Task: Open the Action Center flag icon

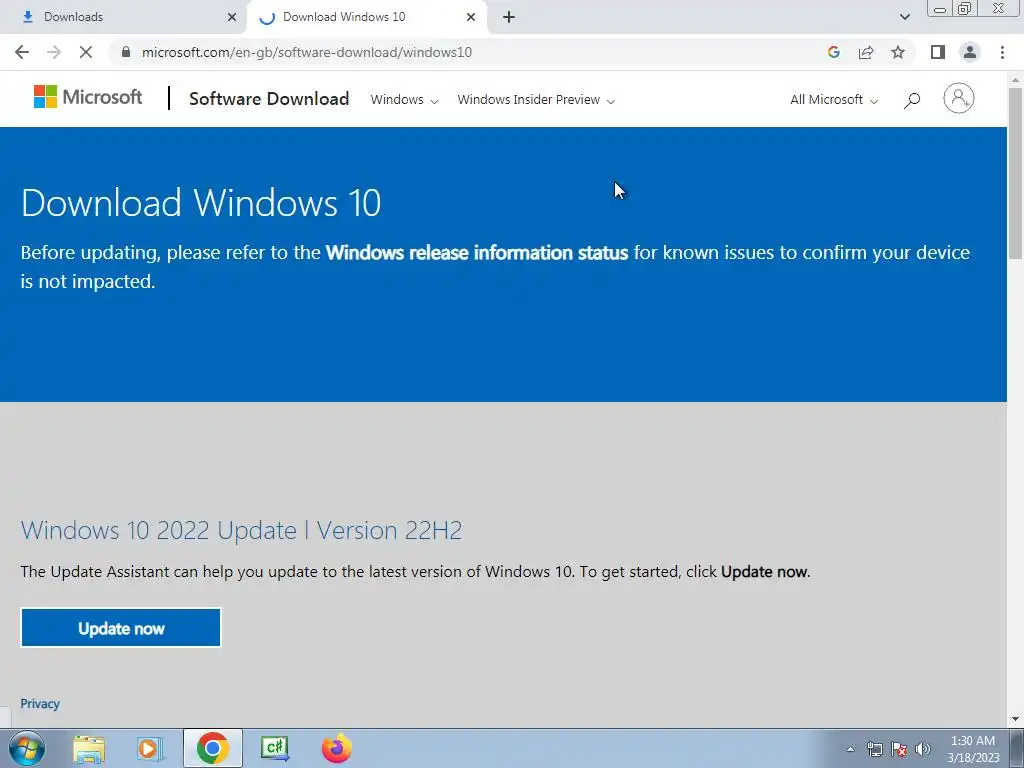Action: (x=899, y=749)
